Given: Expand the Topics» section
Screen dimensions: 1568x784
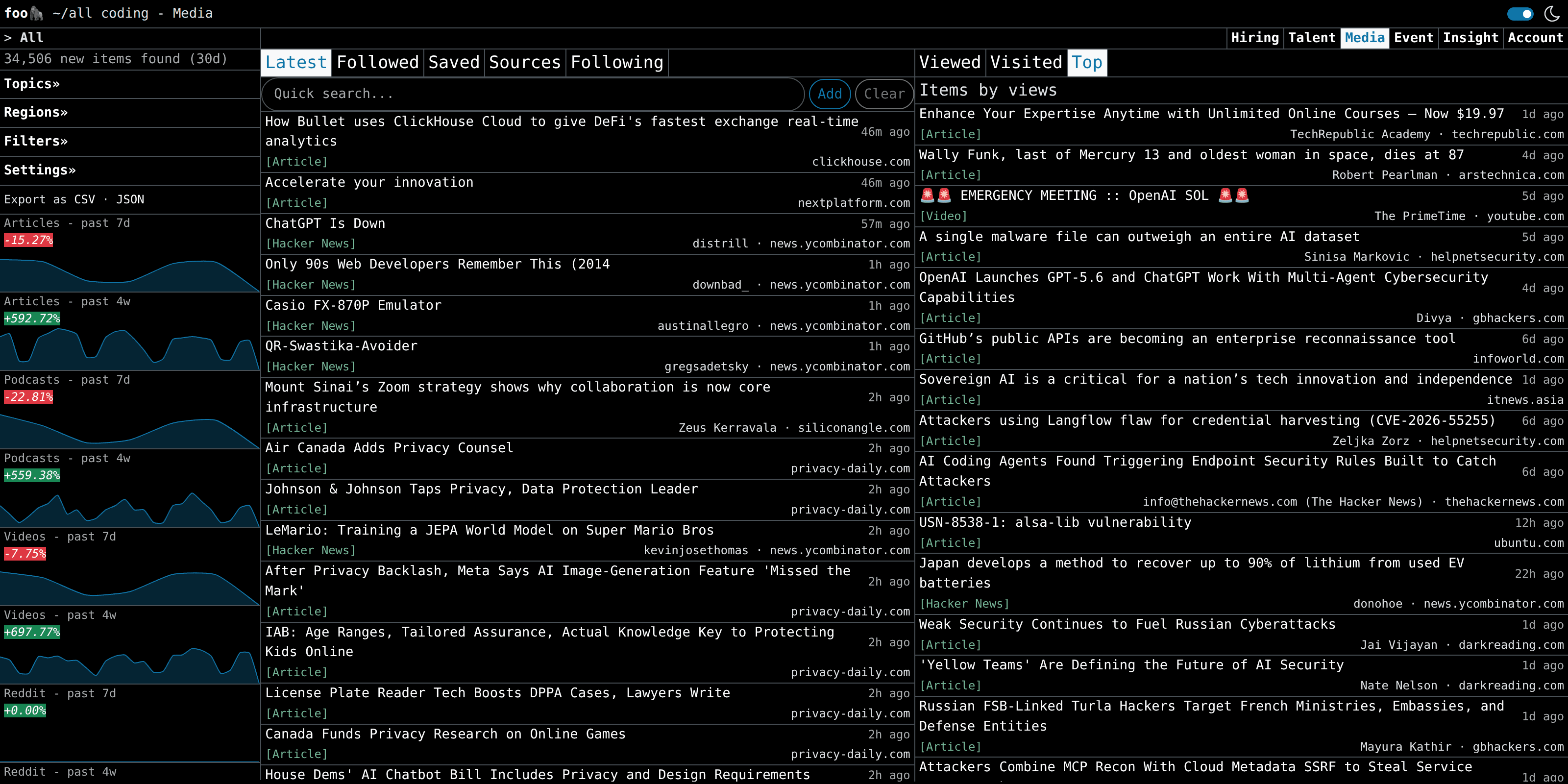Looking at the screenshot, I should 32,84.
